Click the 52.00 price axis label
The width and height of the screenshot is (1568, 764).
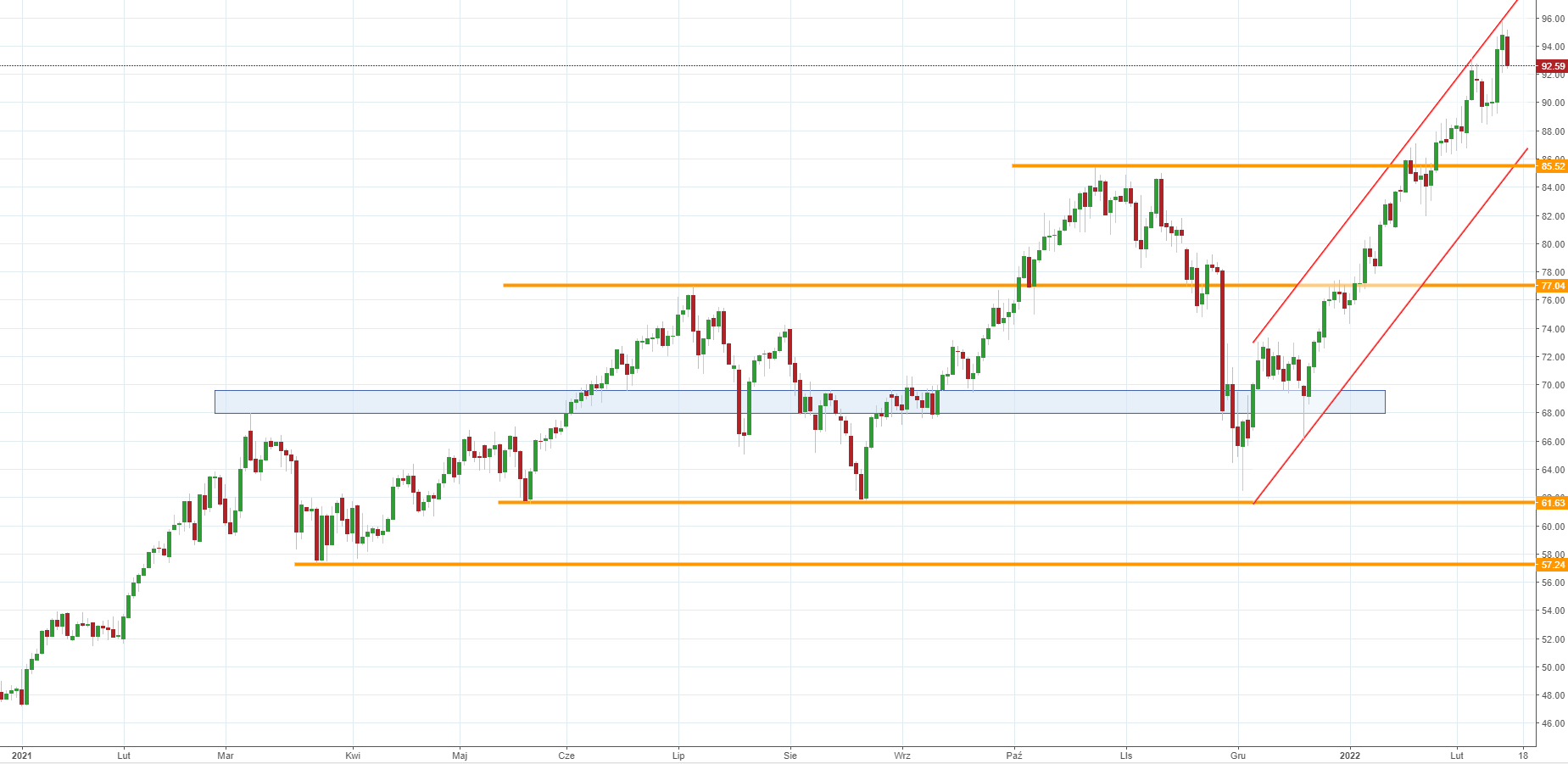tap(1553, 639)
